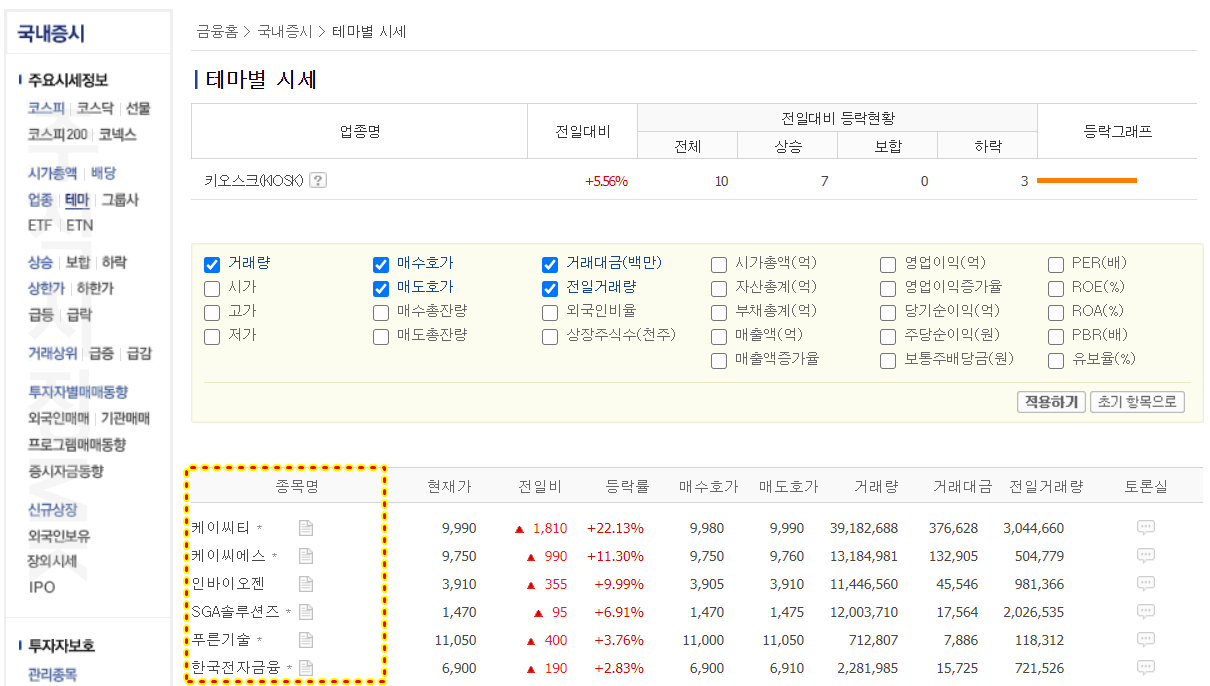Open the 케이씨티 stock link

(221, 528)
